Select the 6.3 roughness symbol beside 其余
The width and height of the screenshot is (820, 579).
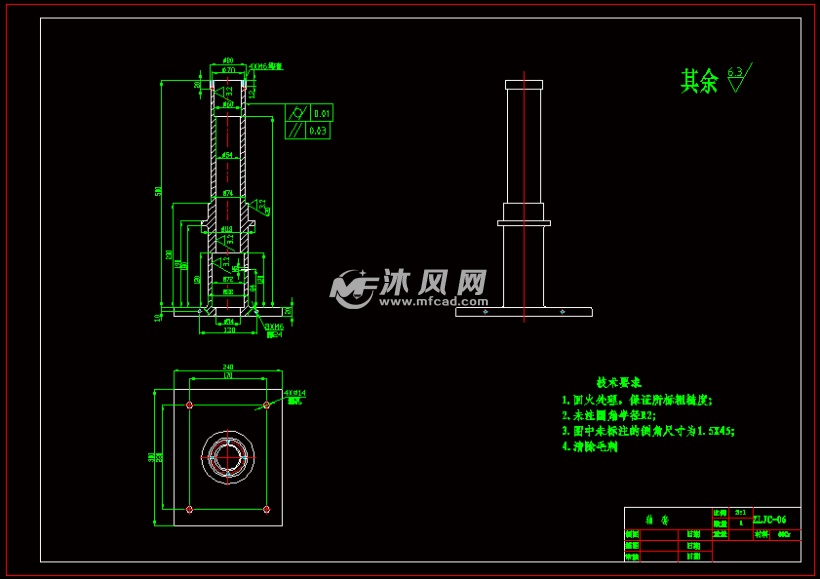(x=739, y=77)
